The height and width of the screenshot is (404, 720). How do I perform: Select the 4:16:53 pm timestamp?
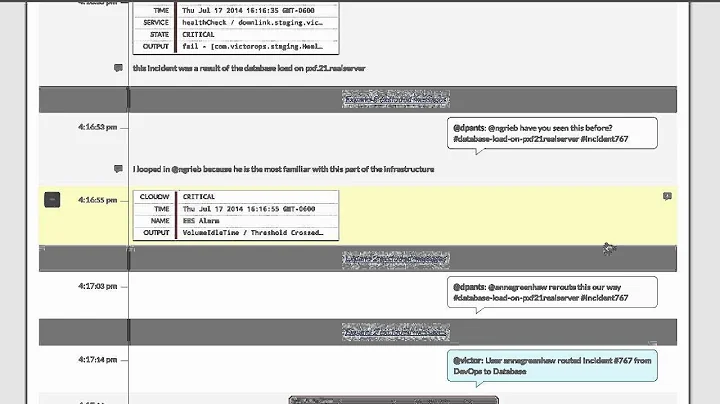[x=97, y=127]
